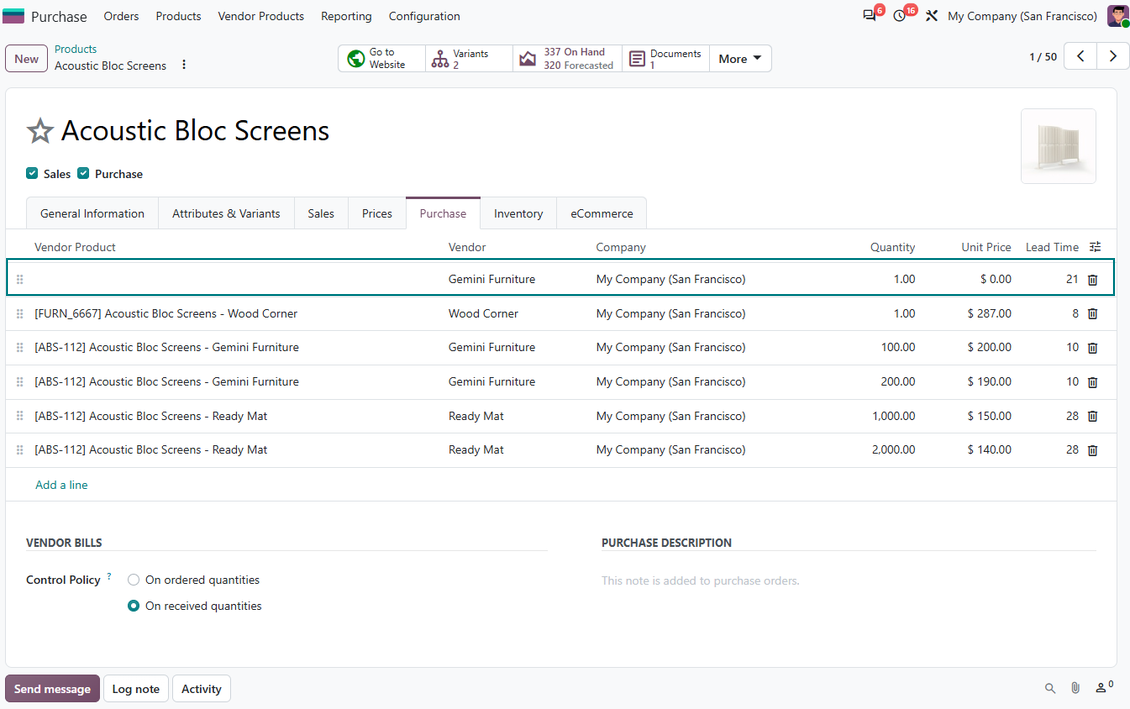This screenshot has width=1130, height=709.
Task: Click the product image thumbnail
Action: pyautogui.click(x=1058, y=146)
